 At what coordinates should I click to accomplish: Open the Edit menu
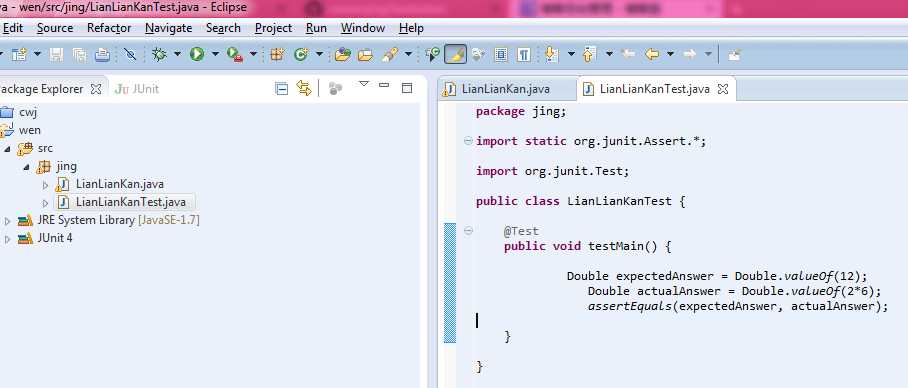click(12, 28)
